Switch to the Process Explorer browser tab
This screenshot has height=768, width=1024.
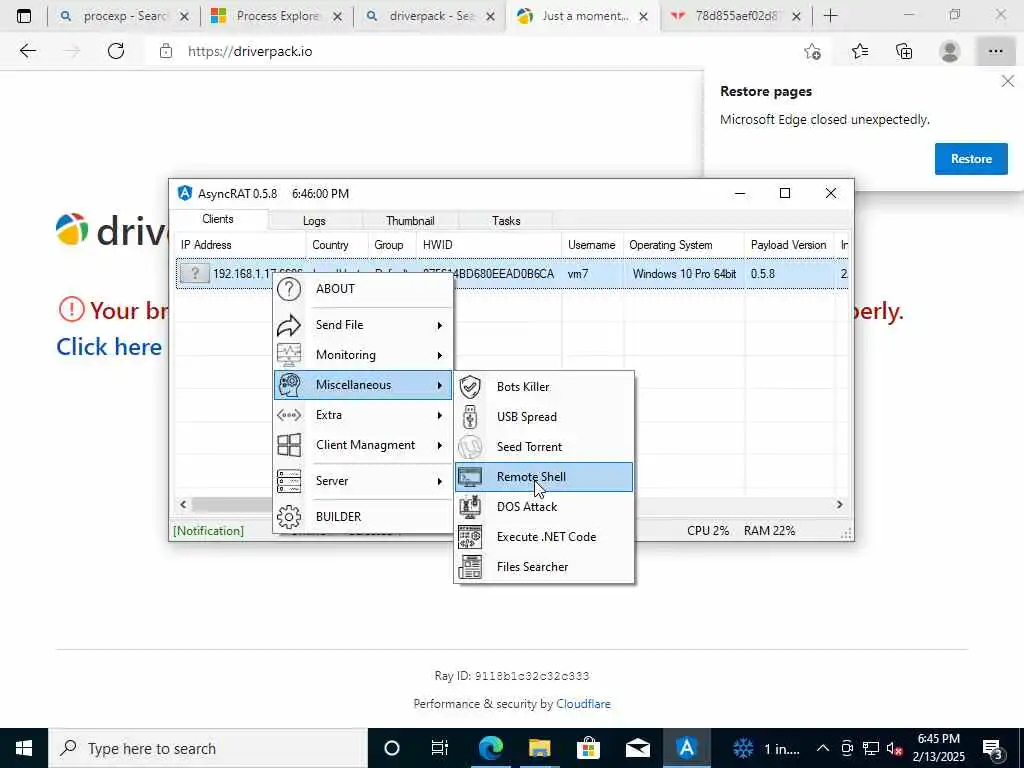[277, 16]
